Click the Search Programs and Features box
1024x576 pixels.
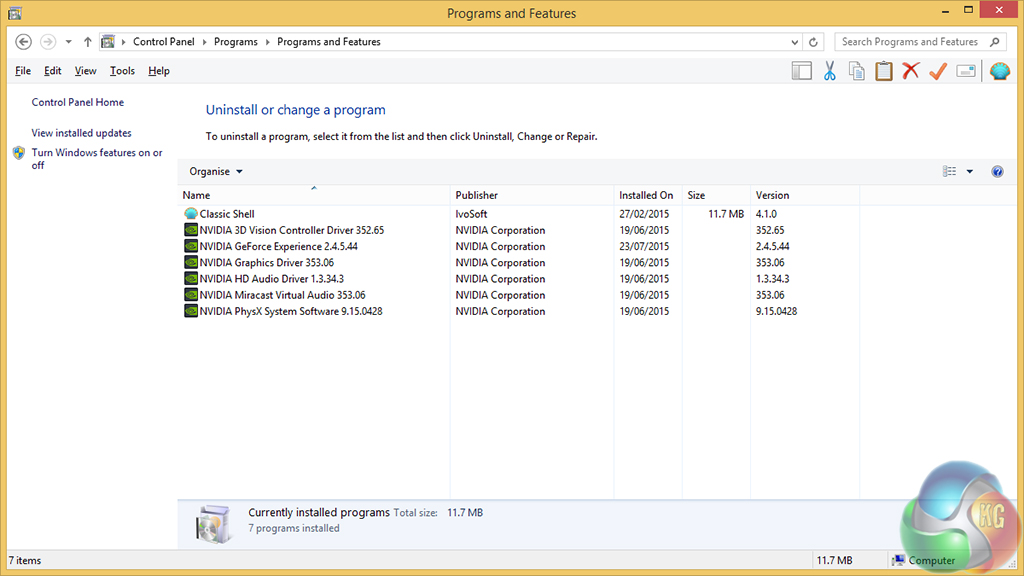pos(910,42)
